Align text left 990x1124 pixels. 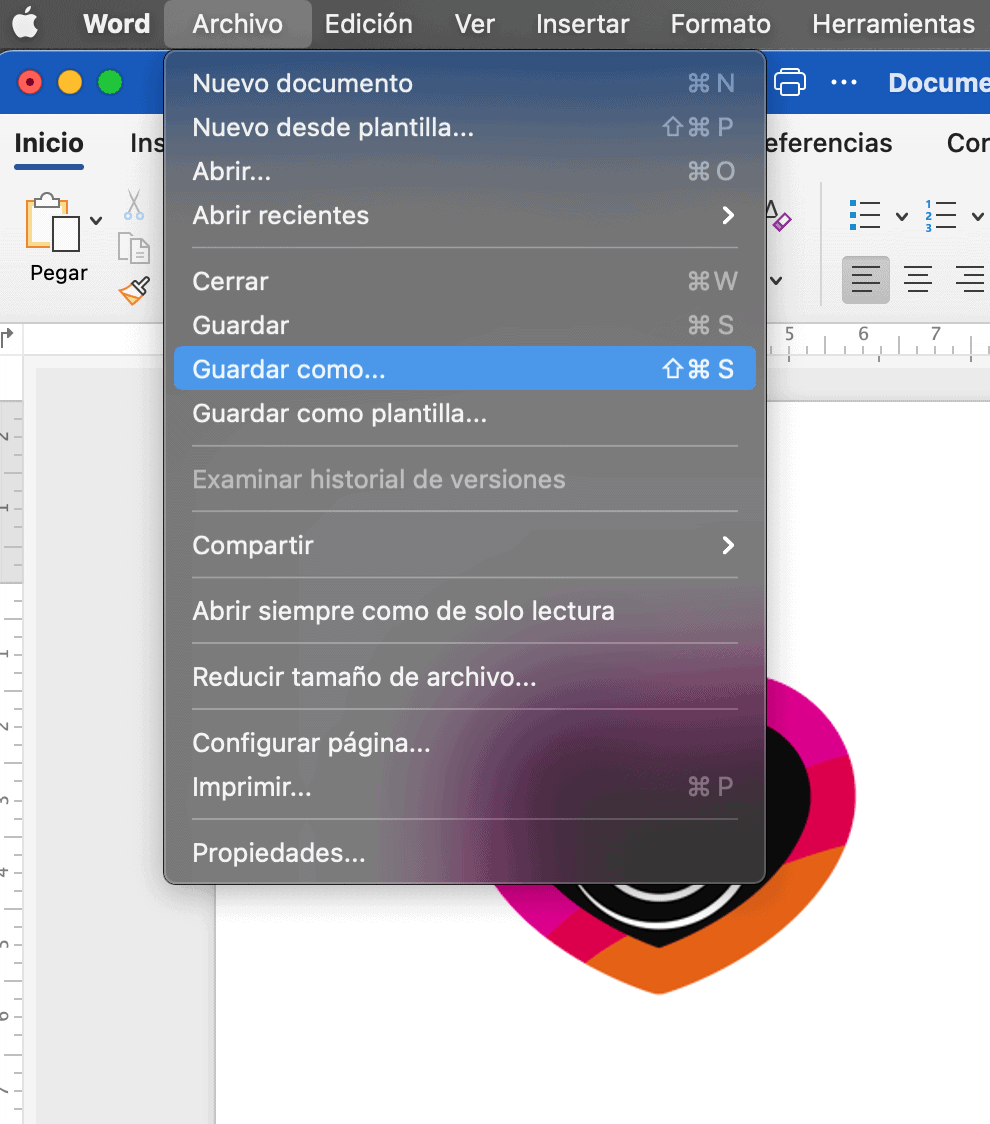(x=865, y=280)
